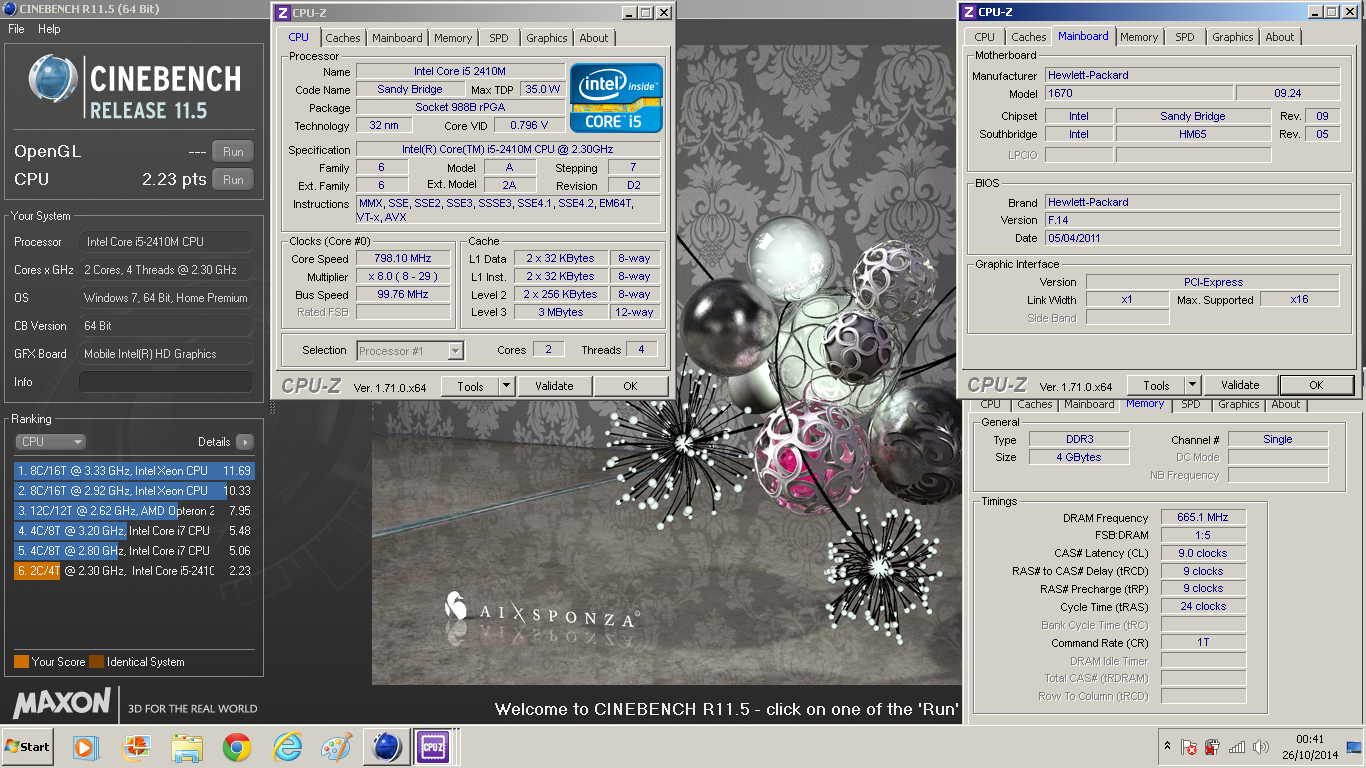Open Windows Explorer folder icon in taskbar
Viewport: 1366px width, 768px height.
[187, 747]
